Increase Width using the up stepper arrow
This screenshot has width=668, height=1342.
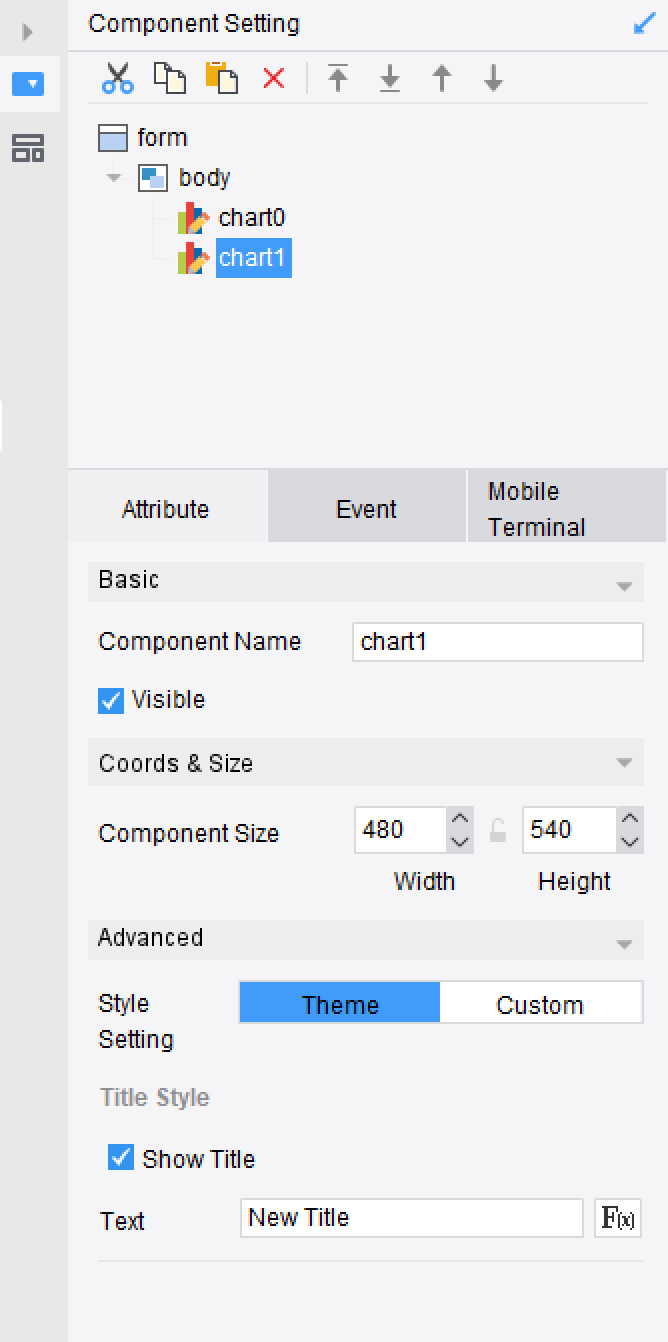click(459, 820)
